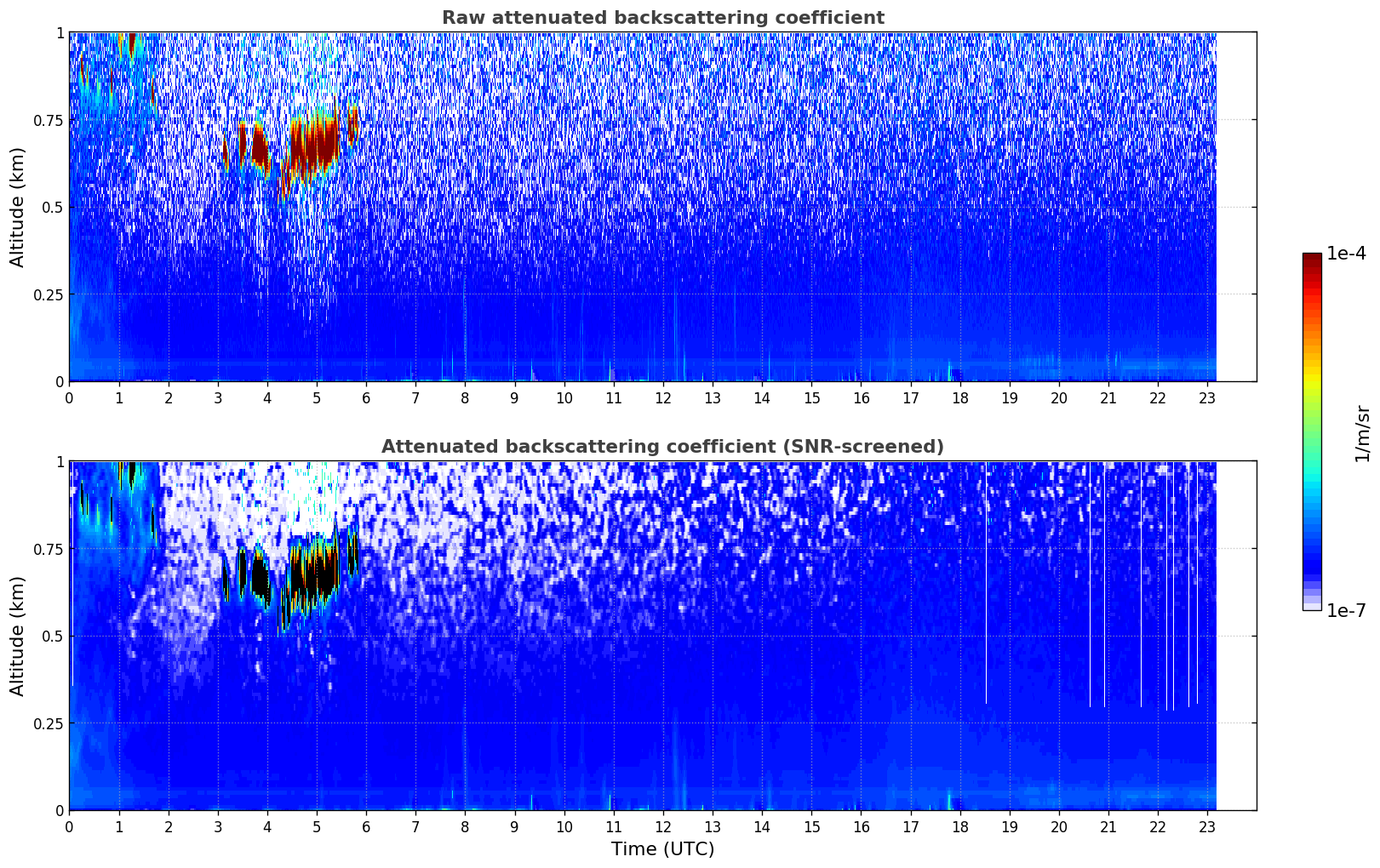
Task: Click the 'Altitude (km)' label of the bottom plot
Action: pyautogui.click(x=18, y=636)
